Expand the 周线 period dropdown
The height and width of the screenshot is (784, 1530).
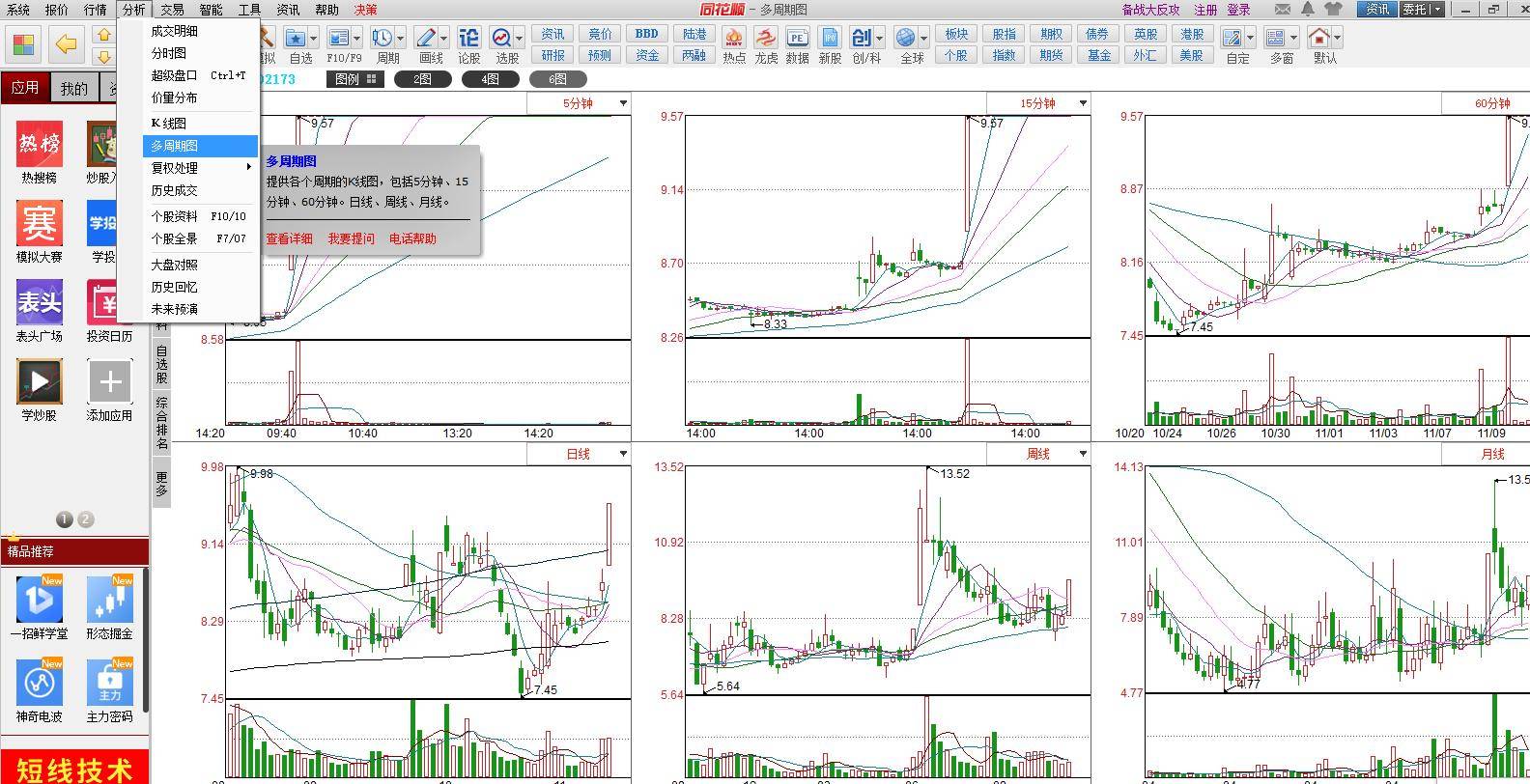point(1083,454)
